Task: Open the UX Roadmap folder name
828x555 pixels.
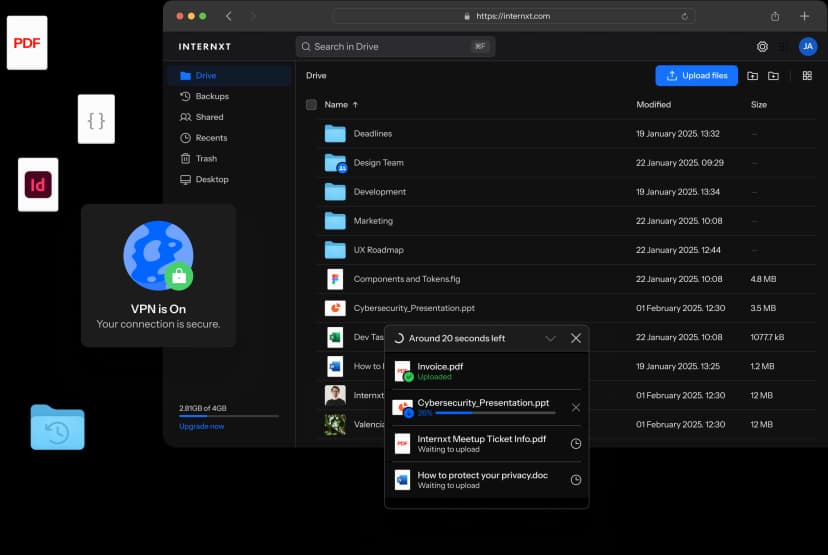Action: click(379, 250)
